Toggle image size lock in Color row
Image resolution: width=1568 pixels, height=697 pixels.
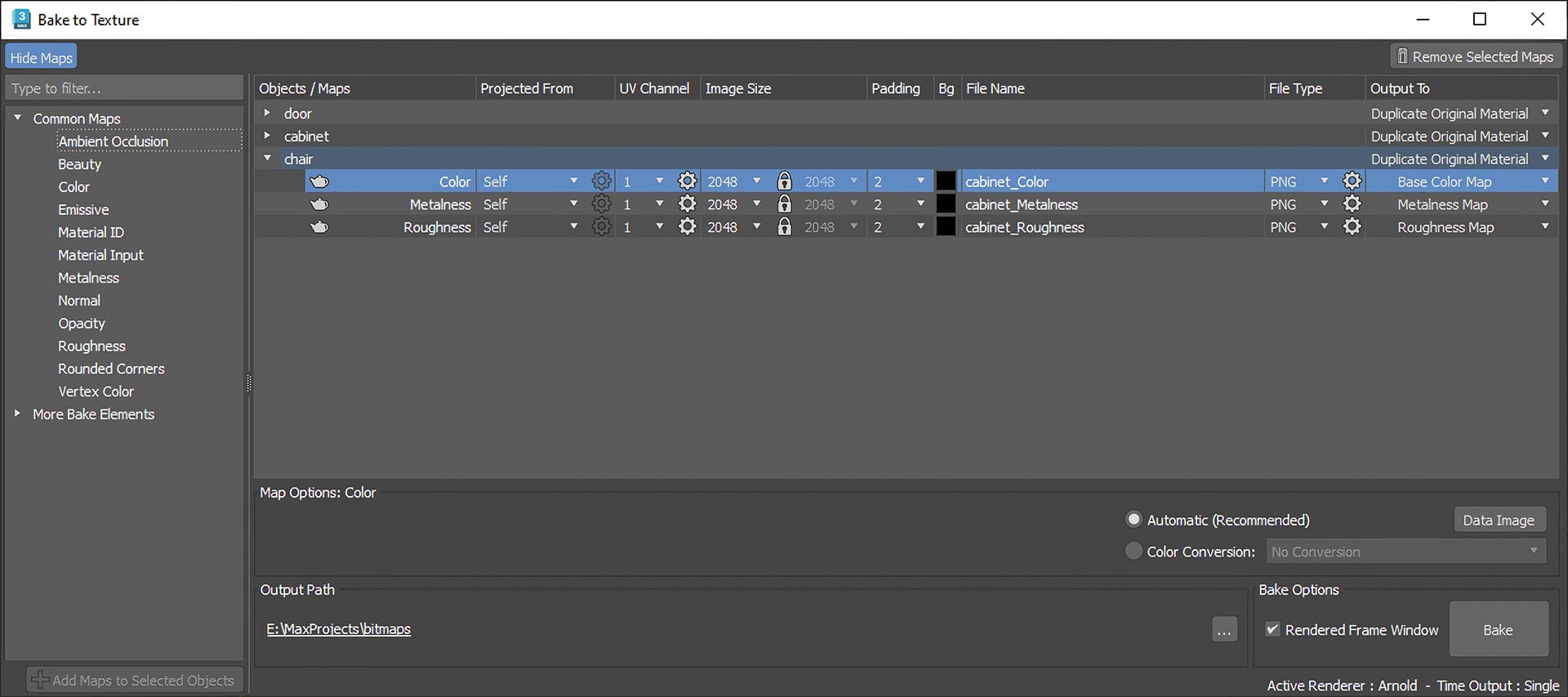784,181
